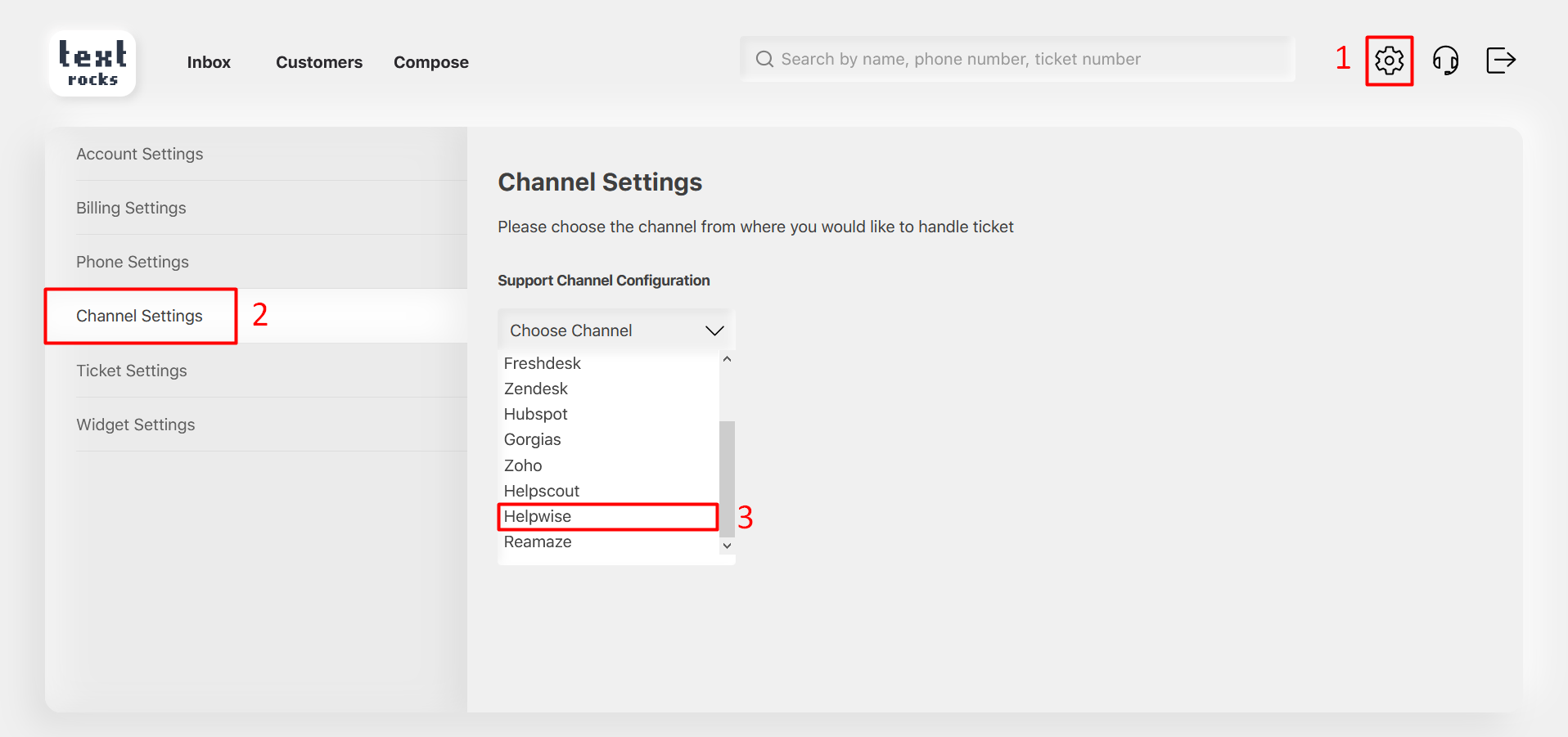Select Helpwise from the channel list
1568x737 pixels.
(538, 516)
